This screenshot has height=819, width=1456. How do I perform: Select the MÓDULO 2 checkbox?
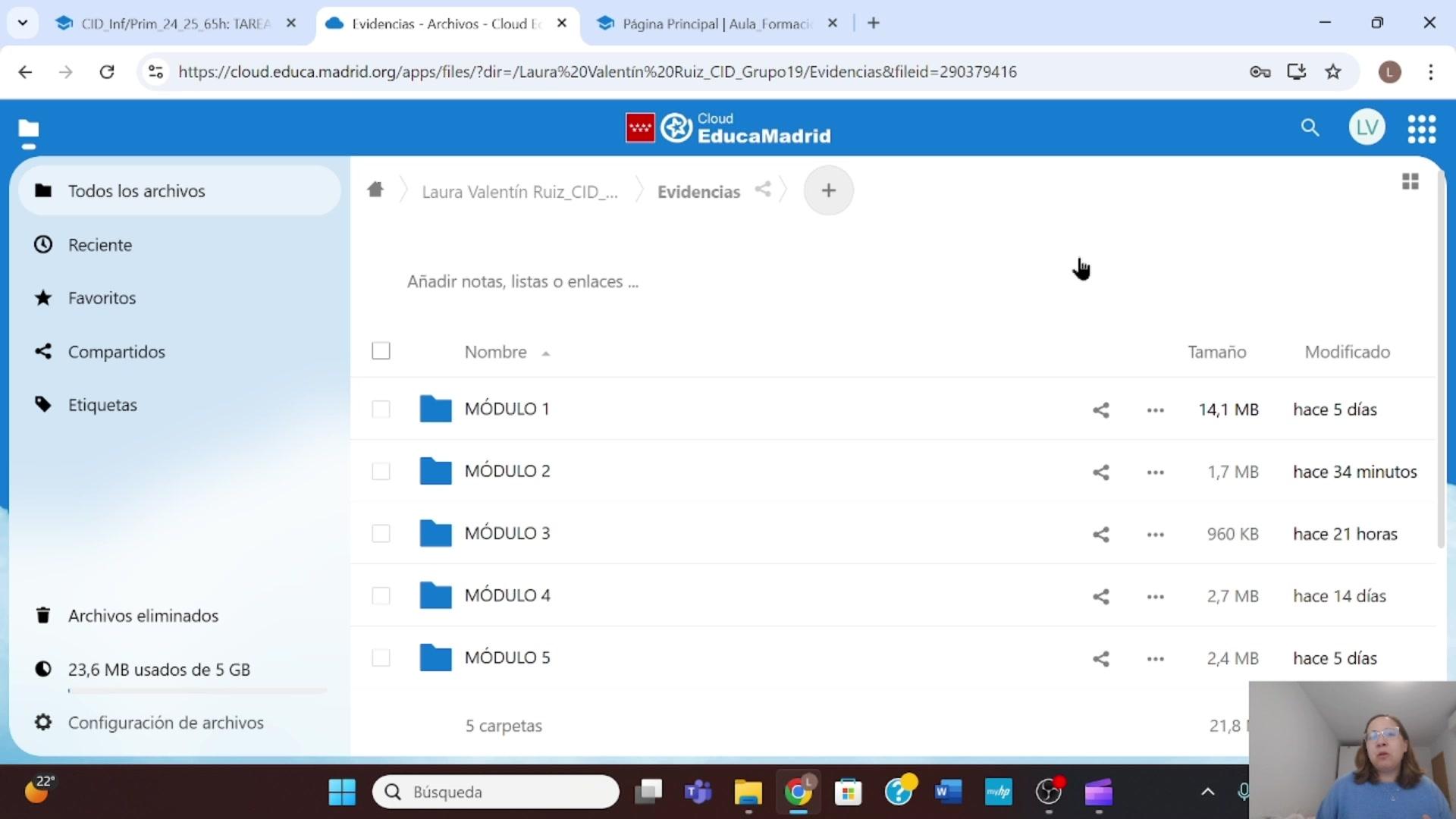click(x=381, y=472)
